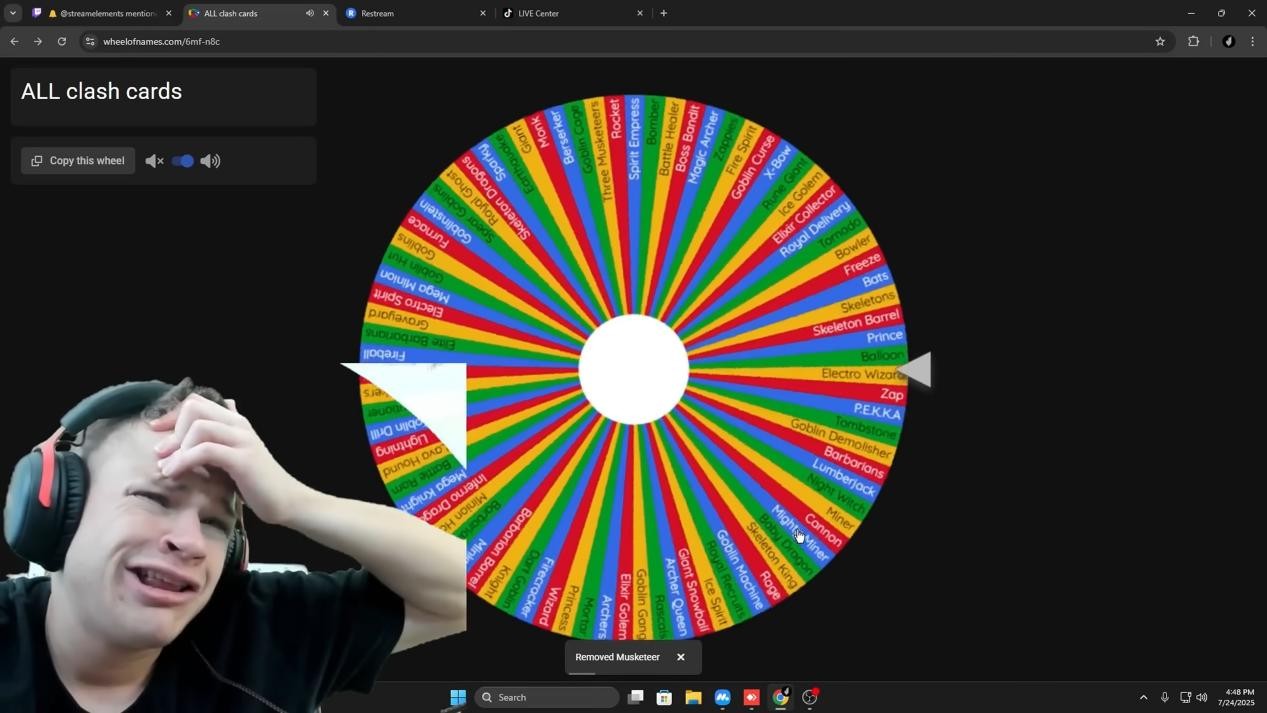Click the taskbar Search box
Viewport: 1267px width, 713px height.
tap(547, 697)
